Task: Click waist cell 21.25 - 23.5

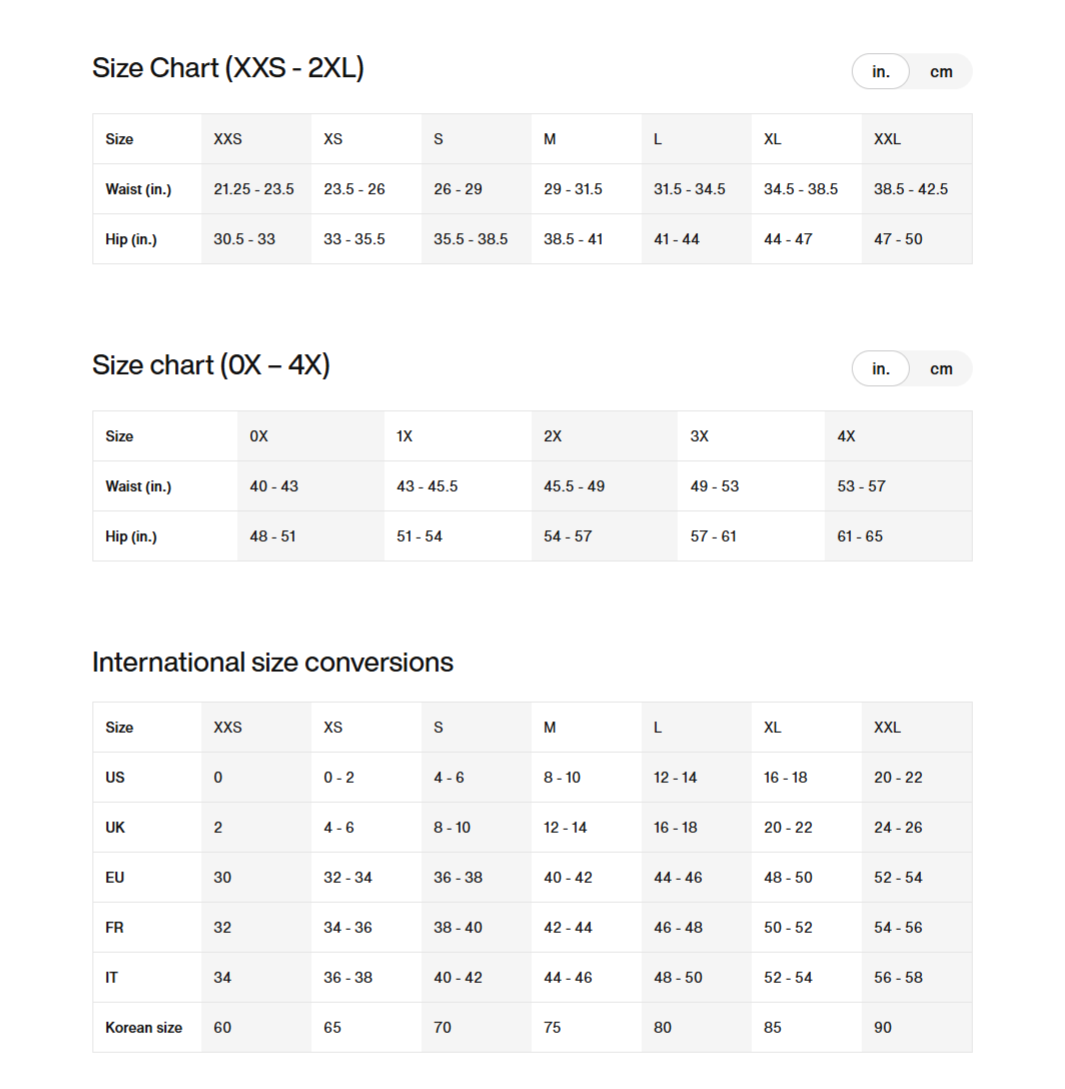Action: point(254,189)
